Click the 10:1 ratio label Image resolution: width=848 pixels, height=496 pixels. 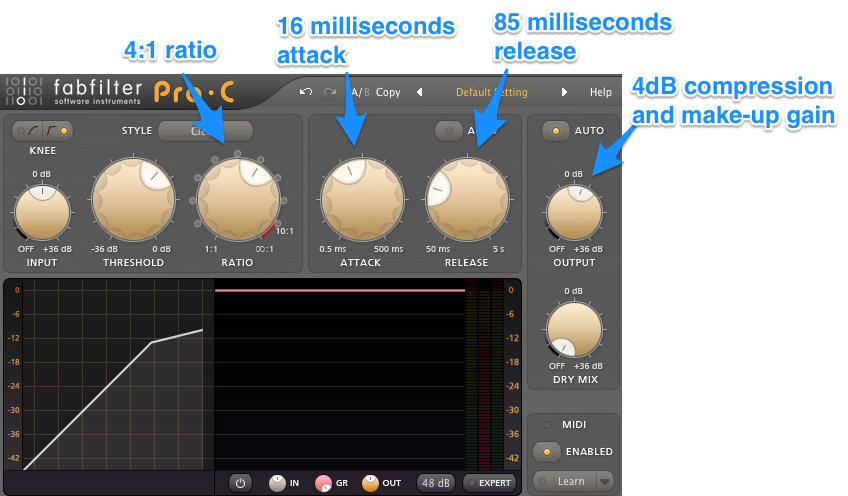click(284, 231)
